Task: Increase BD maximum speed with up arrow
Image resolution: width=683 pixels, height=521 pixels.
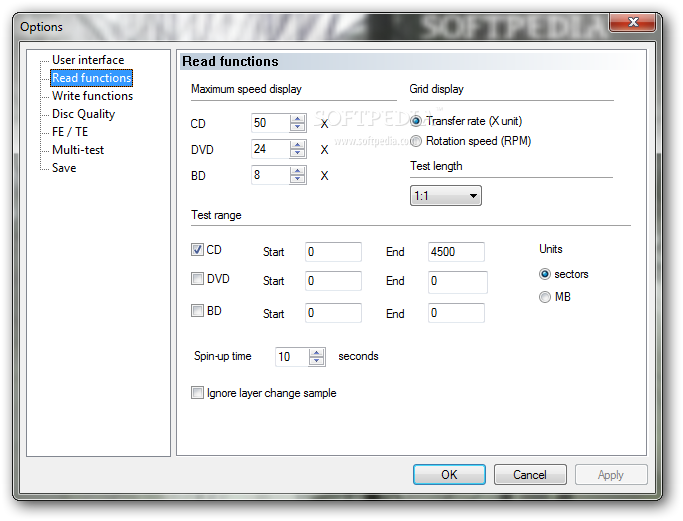Action: pos(298,171)
